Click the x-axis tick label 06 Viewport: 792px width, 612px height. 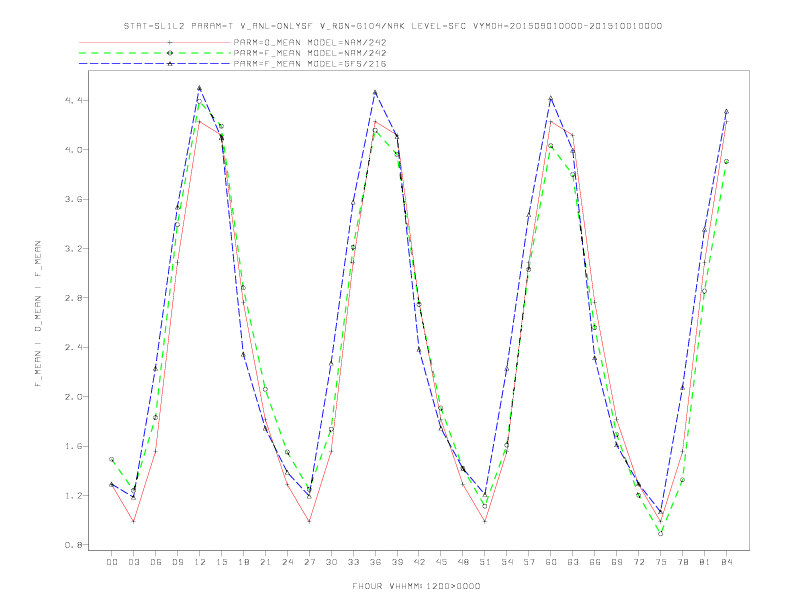156,562
